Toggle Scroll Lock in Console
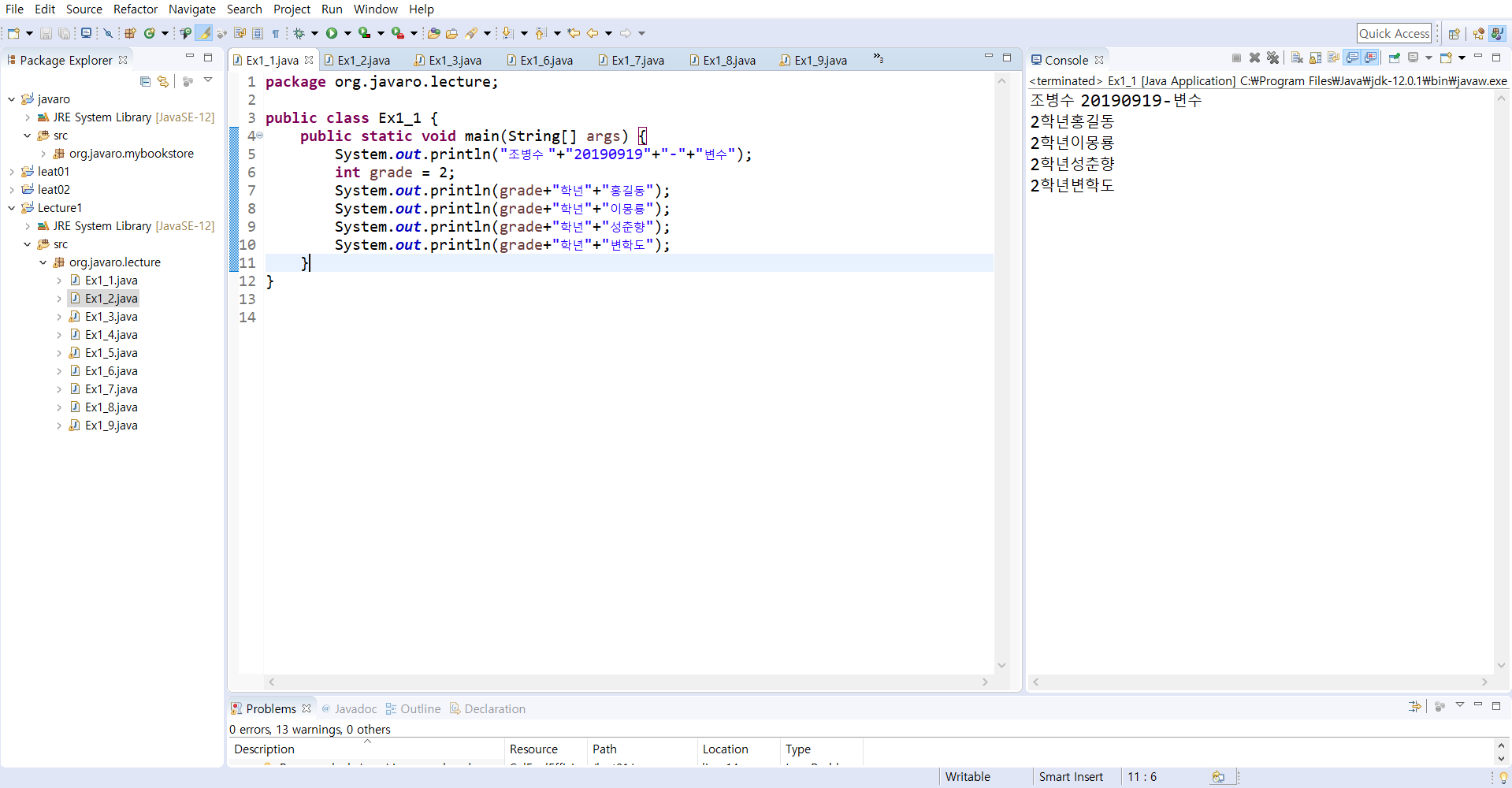The image size is (1512, 788). (1315, 58)
